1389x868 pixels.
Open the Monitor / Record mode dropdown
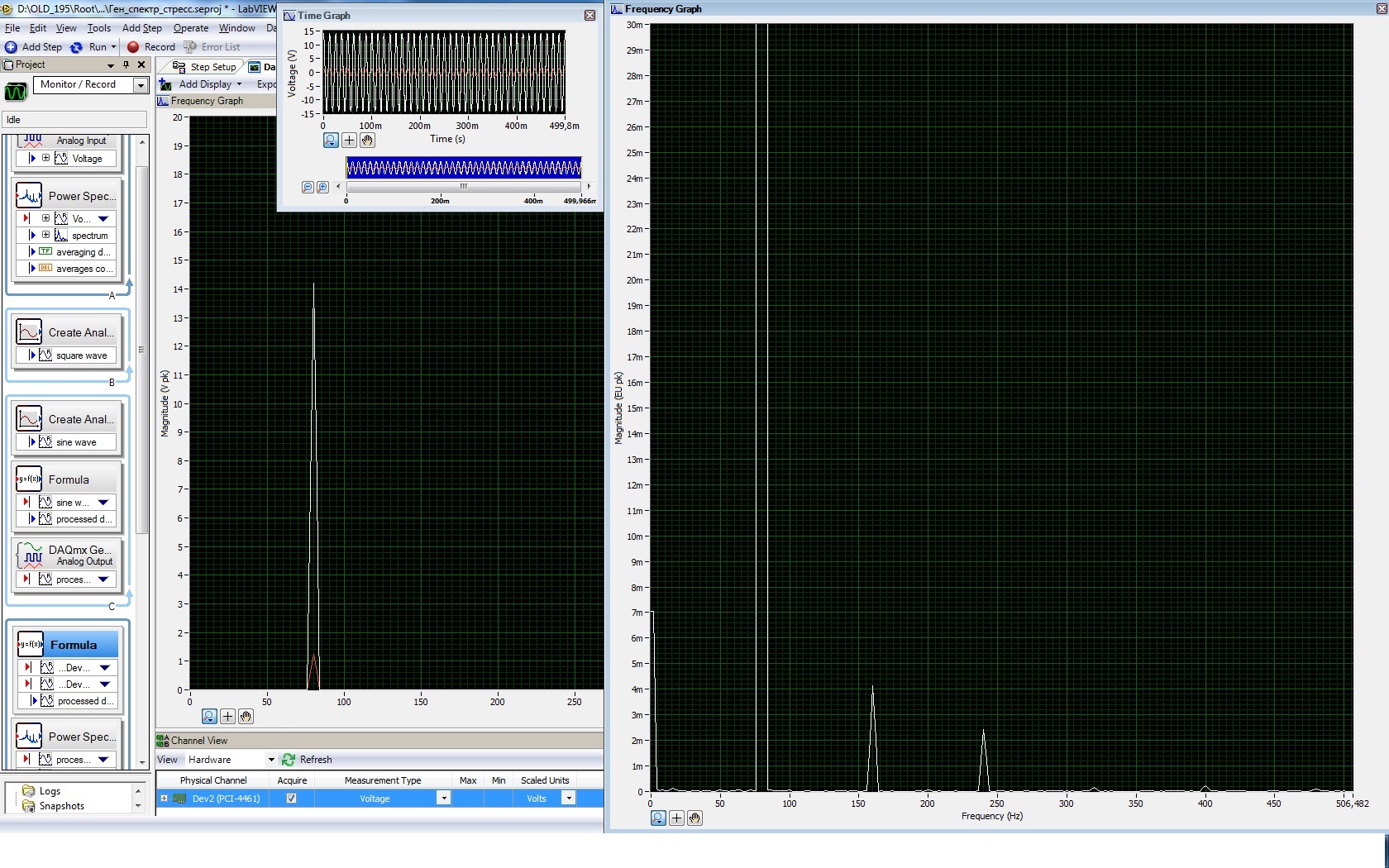[141, 85]
